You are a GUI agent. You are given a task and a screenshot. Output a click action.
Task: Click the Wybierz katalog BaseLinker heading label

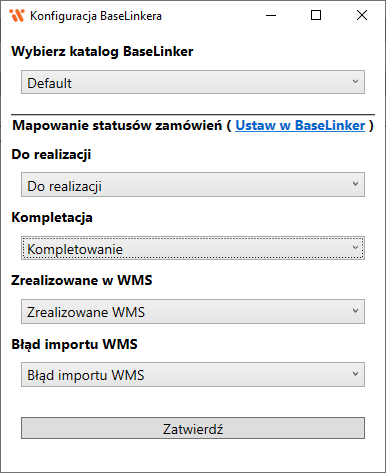tap(102, 52)
